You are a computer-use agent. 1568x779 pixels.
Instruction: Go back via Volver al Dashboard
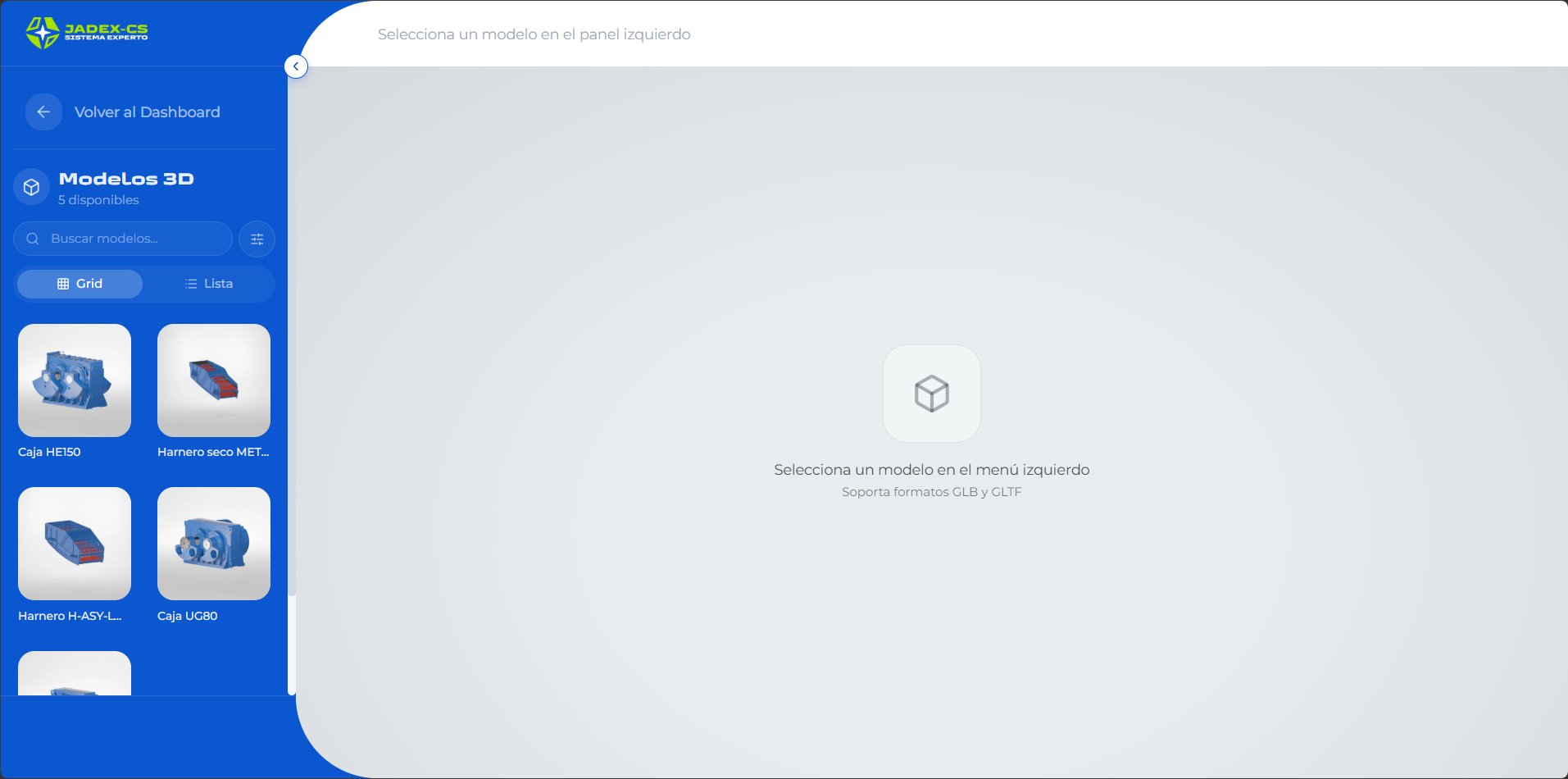(x=147, y=112)
